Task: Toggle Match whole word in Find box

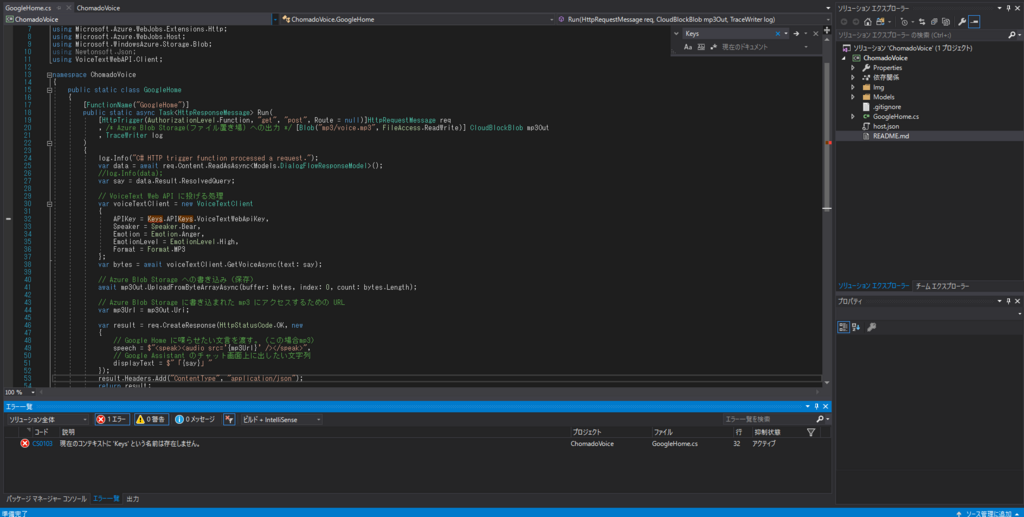Action: [x=701, y=47]
